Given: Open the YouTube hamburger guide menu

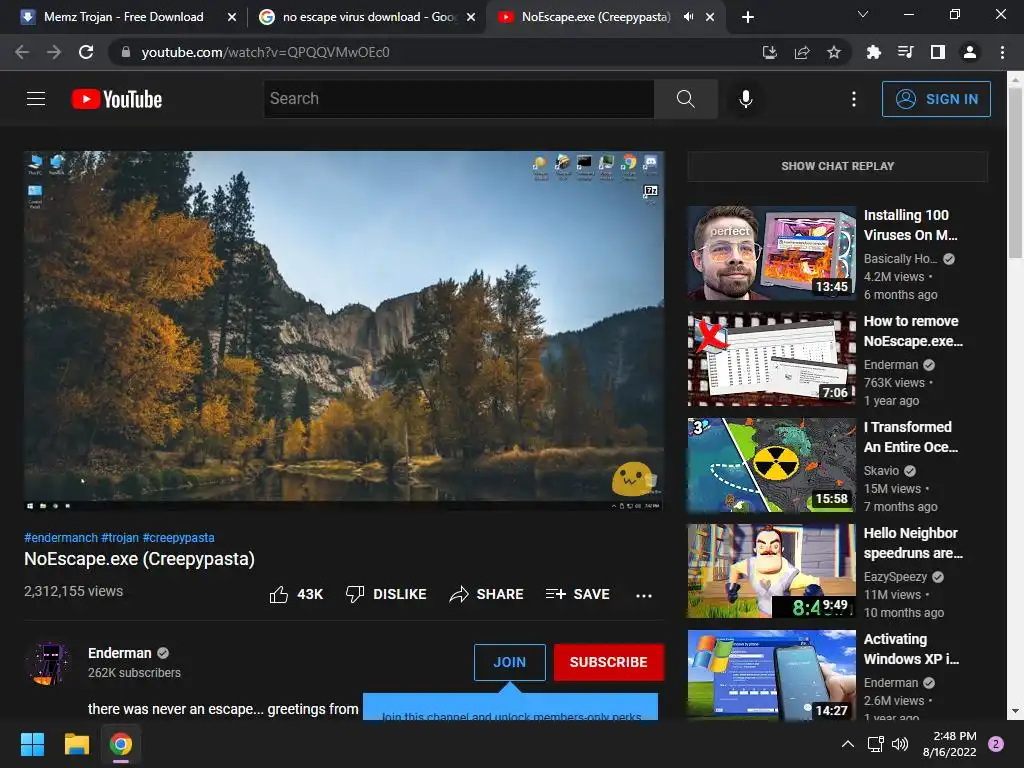Looking at the screenshot, I should [36, 99].
